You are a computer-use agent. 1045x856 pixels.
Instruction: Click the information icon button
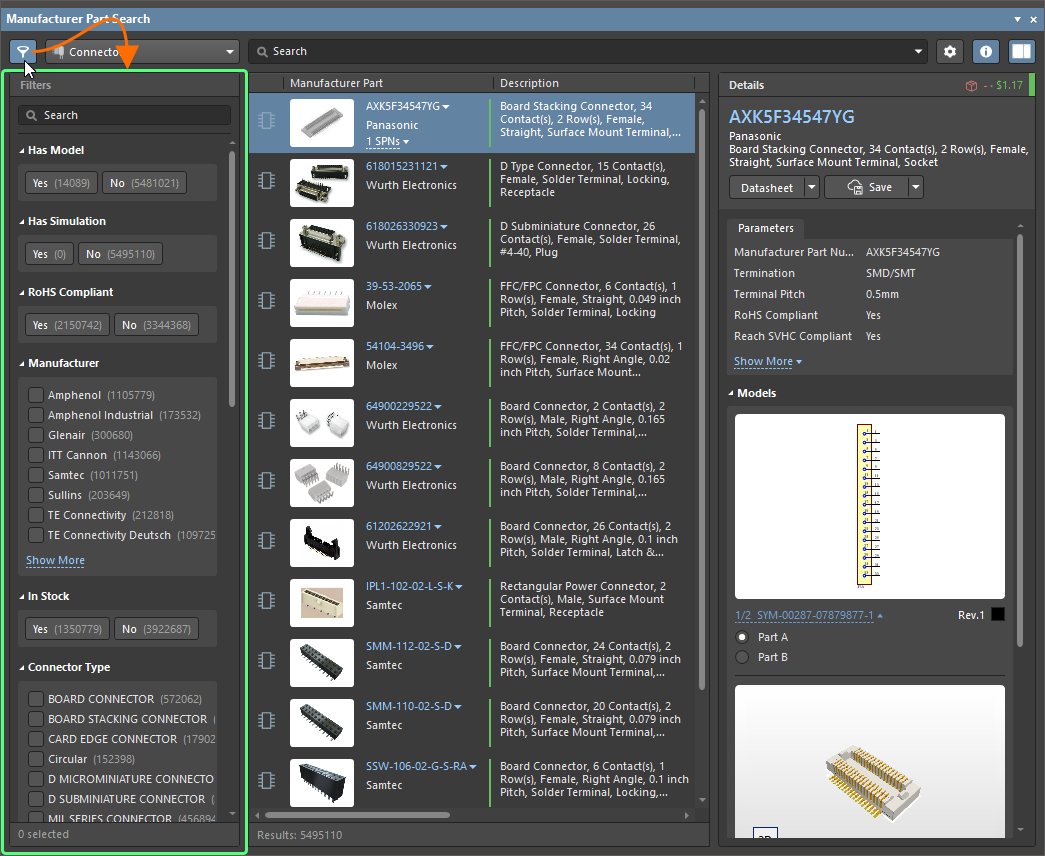(986, 51)
